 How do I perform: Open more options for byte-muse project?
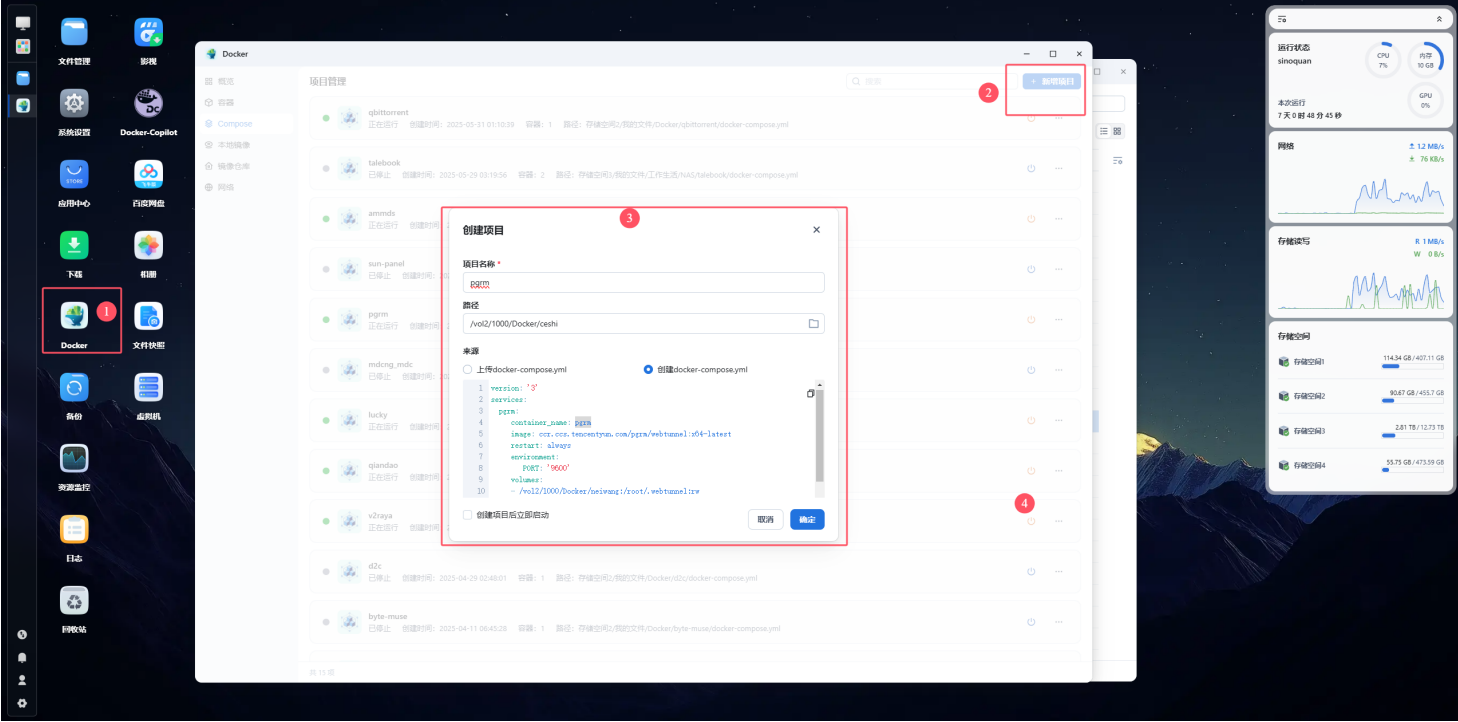(x=1058, y=622)
